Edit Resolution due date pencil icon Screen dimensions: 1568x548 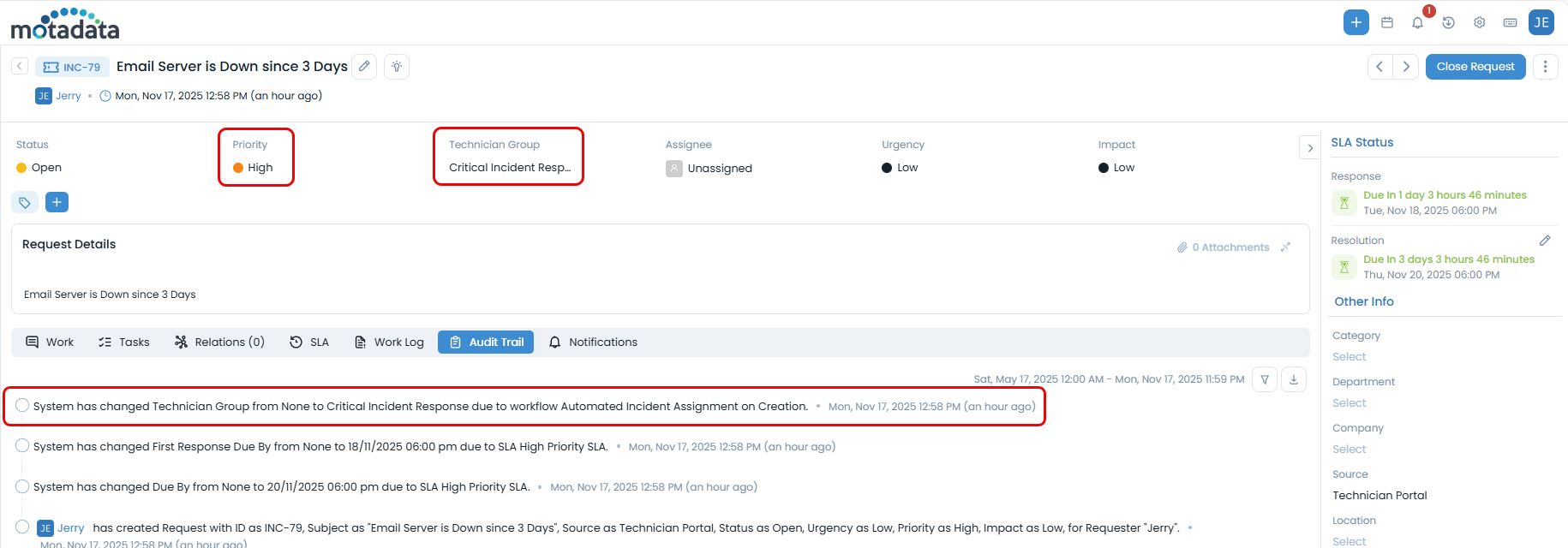point(1544,241)
